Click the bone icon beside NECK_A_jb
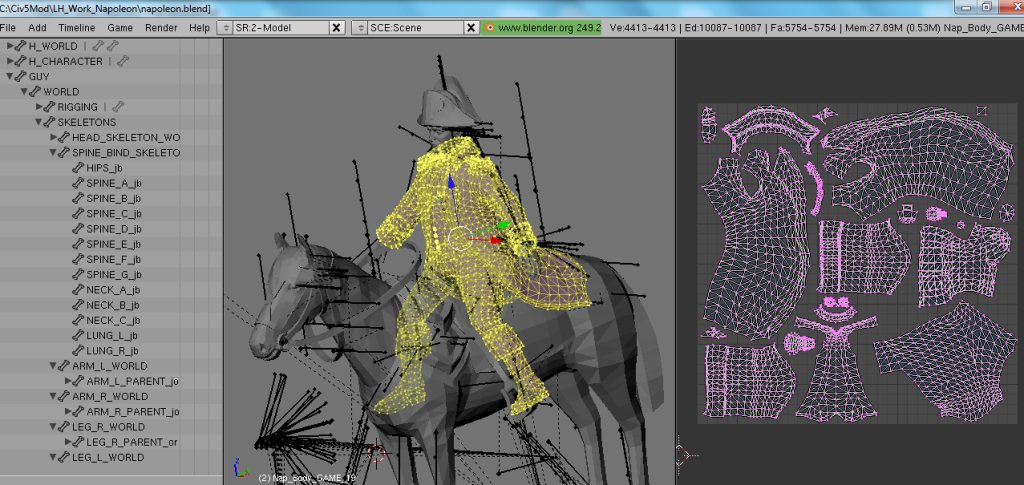1024x485 pixels. tap(78, 290)
